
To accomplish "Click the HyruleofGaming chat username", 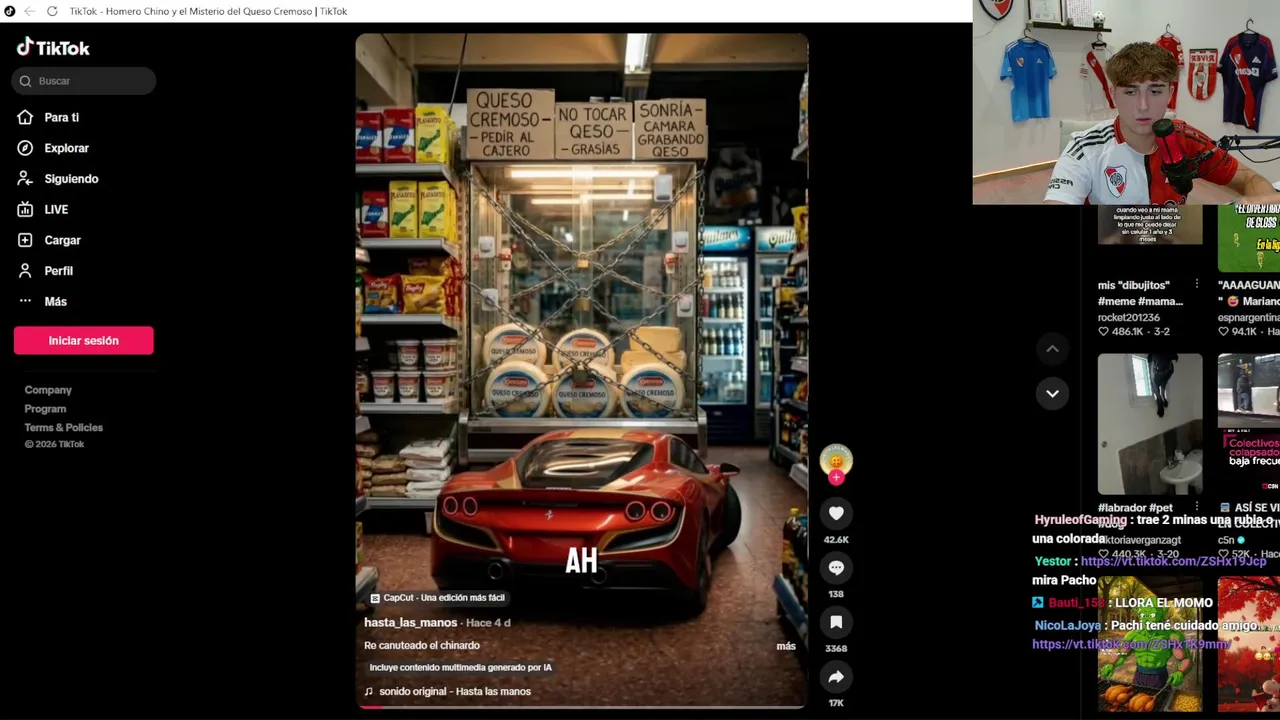I will pos(1080,520).
